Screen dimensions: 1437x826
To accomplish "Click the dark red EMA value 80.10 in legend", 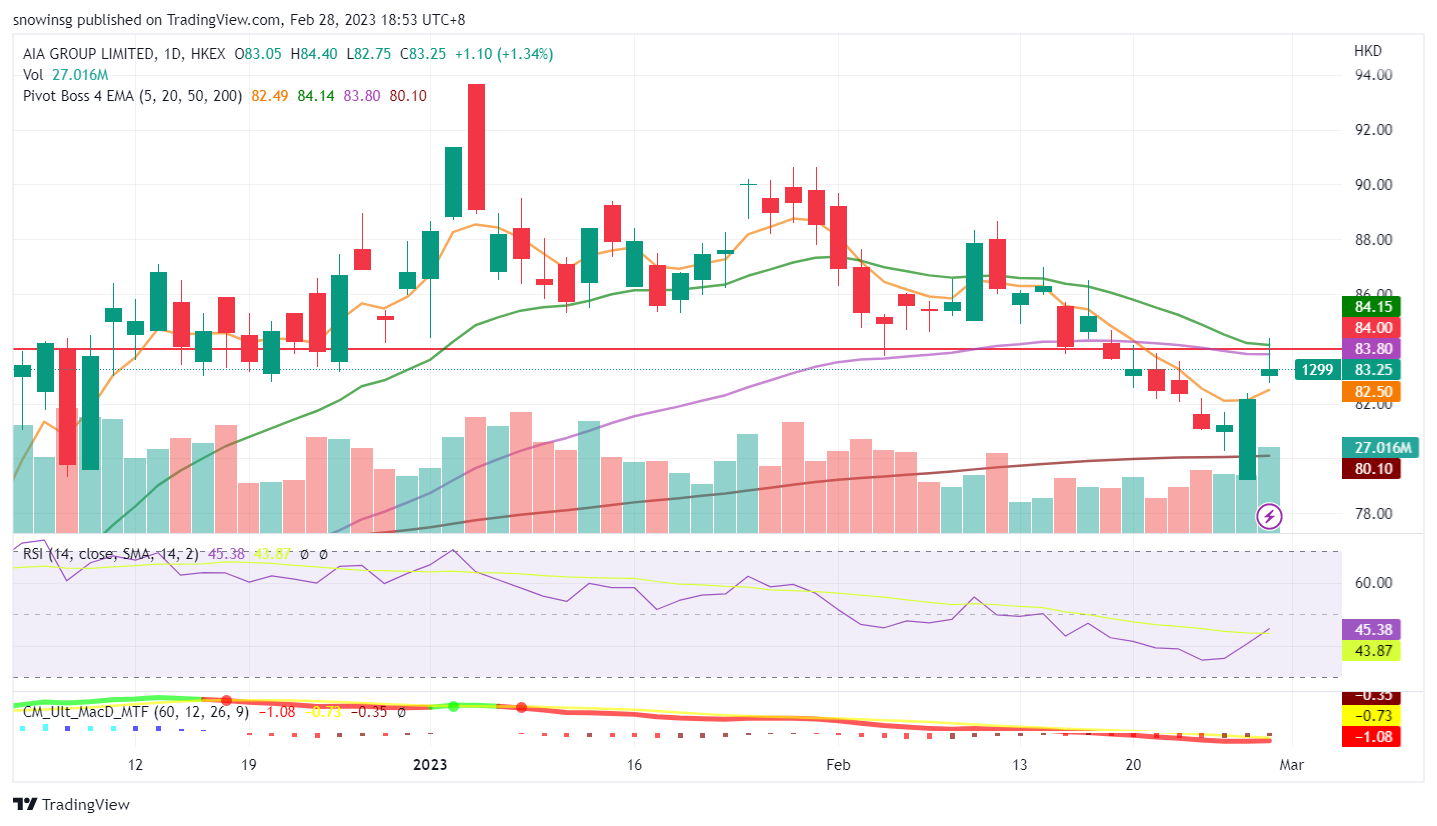I will click(x=408, y=95).
